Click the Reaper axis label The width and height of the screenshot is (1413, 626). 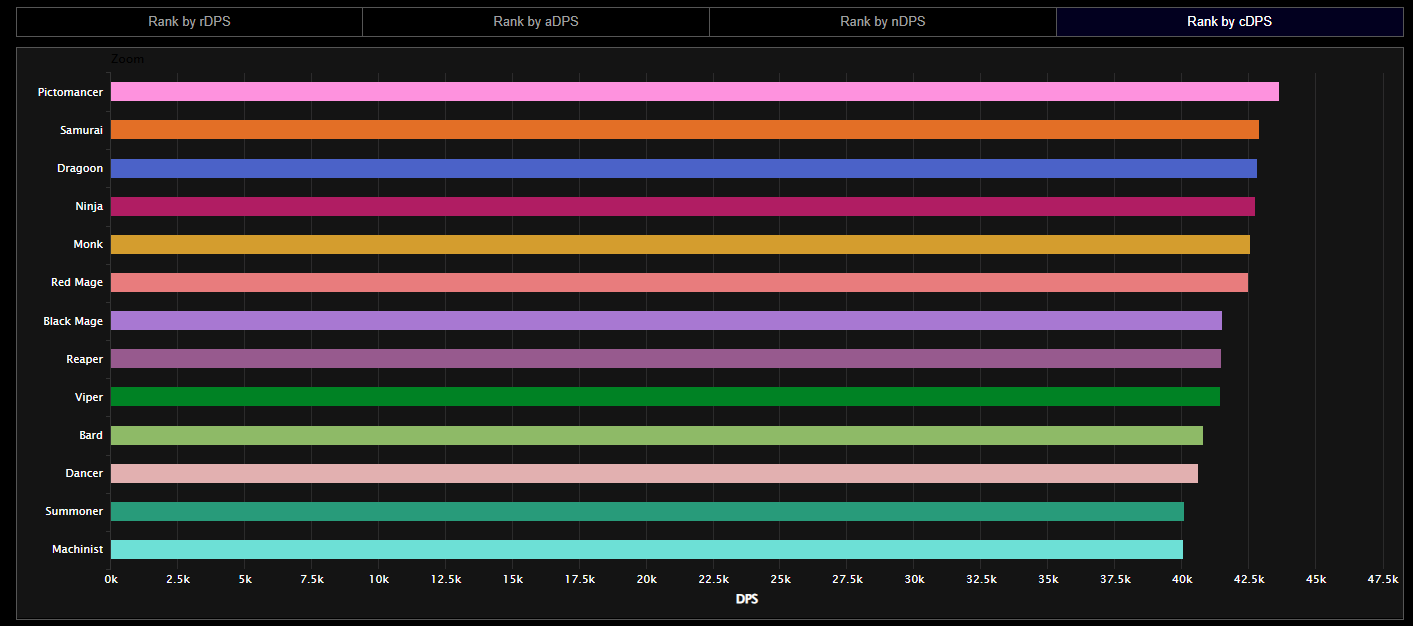84,359
